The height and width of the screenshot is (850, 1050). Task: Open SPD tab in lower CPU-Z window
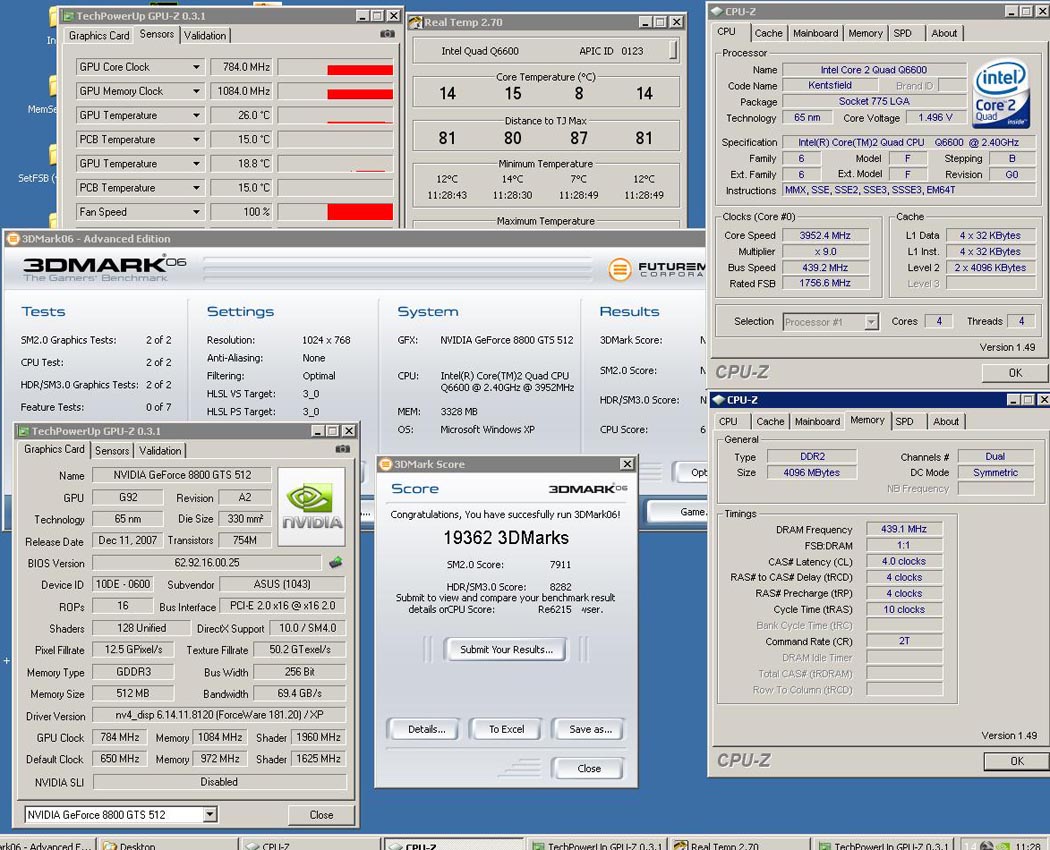click(905, 421)
